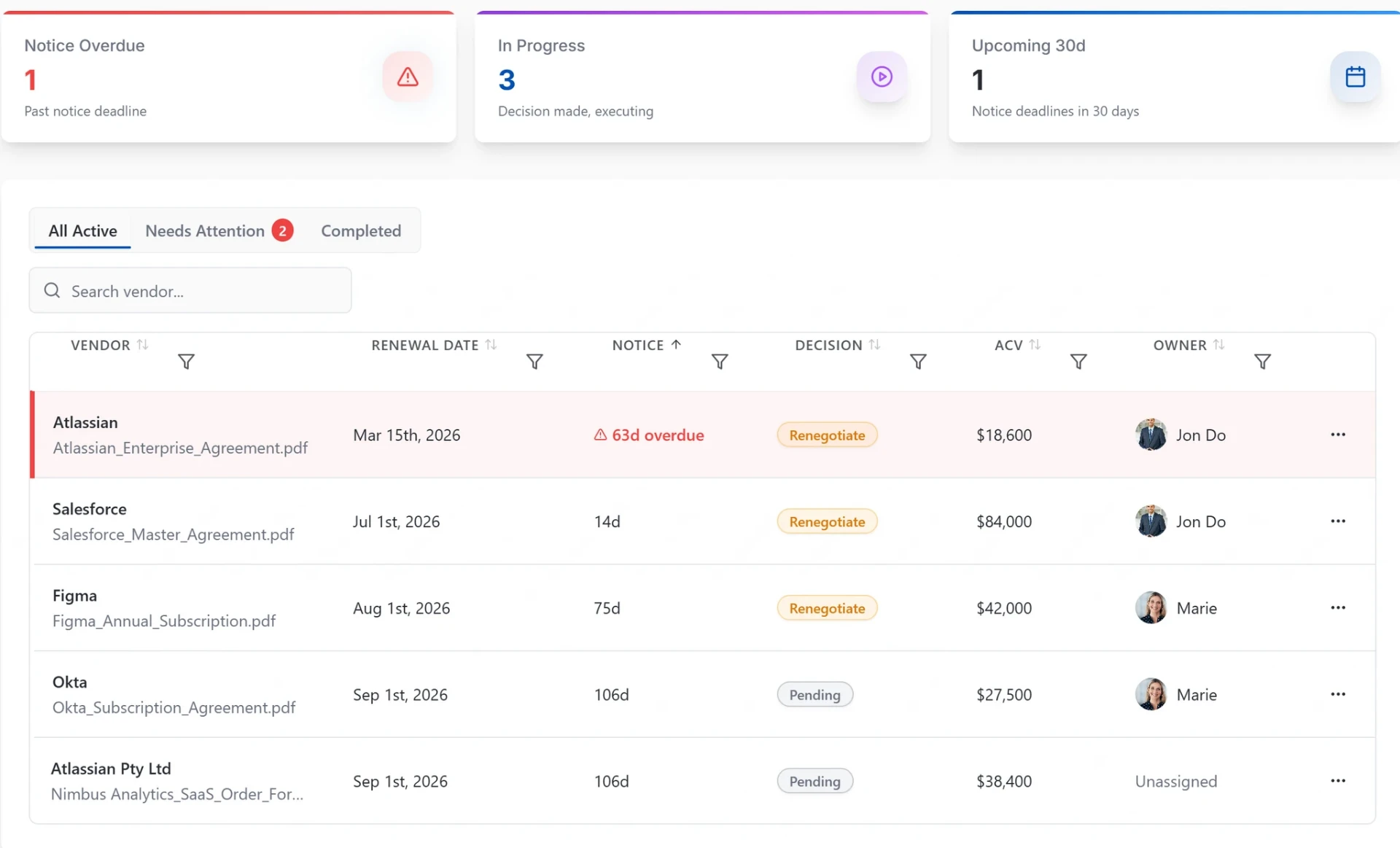Click the Renegotiate badge for Salesforce

click(x=827, y=521)
